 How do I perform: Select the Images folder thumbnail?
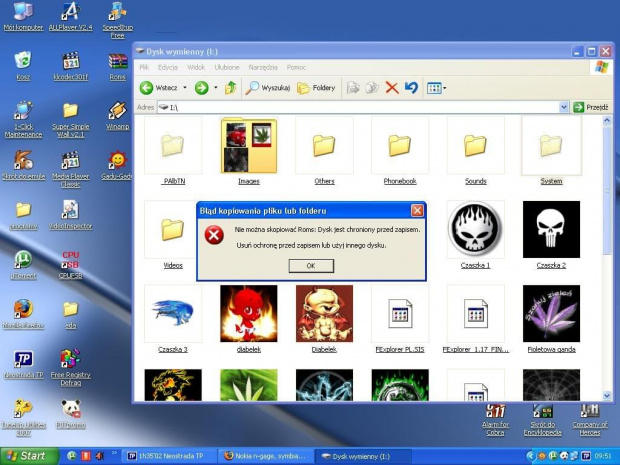[x=248, y=146]
